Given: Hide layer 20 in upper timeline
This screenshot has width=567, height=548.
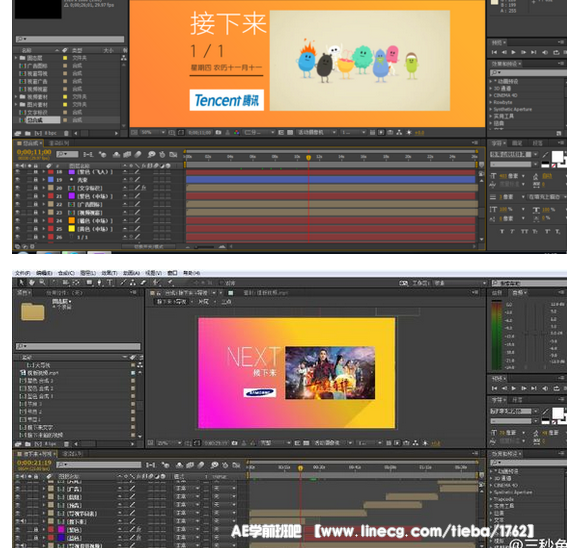Looking at the screenshot, I should (x=17, y=188).
